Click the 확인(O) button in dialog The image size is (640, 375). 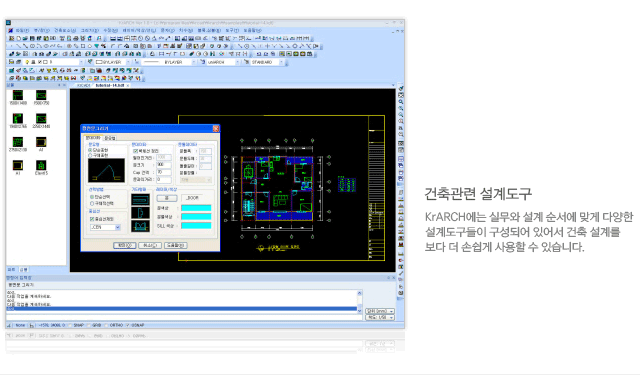click(x=124, y=245)
